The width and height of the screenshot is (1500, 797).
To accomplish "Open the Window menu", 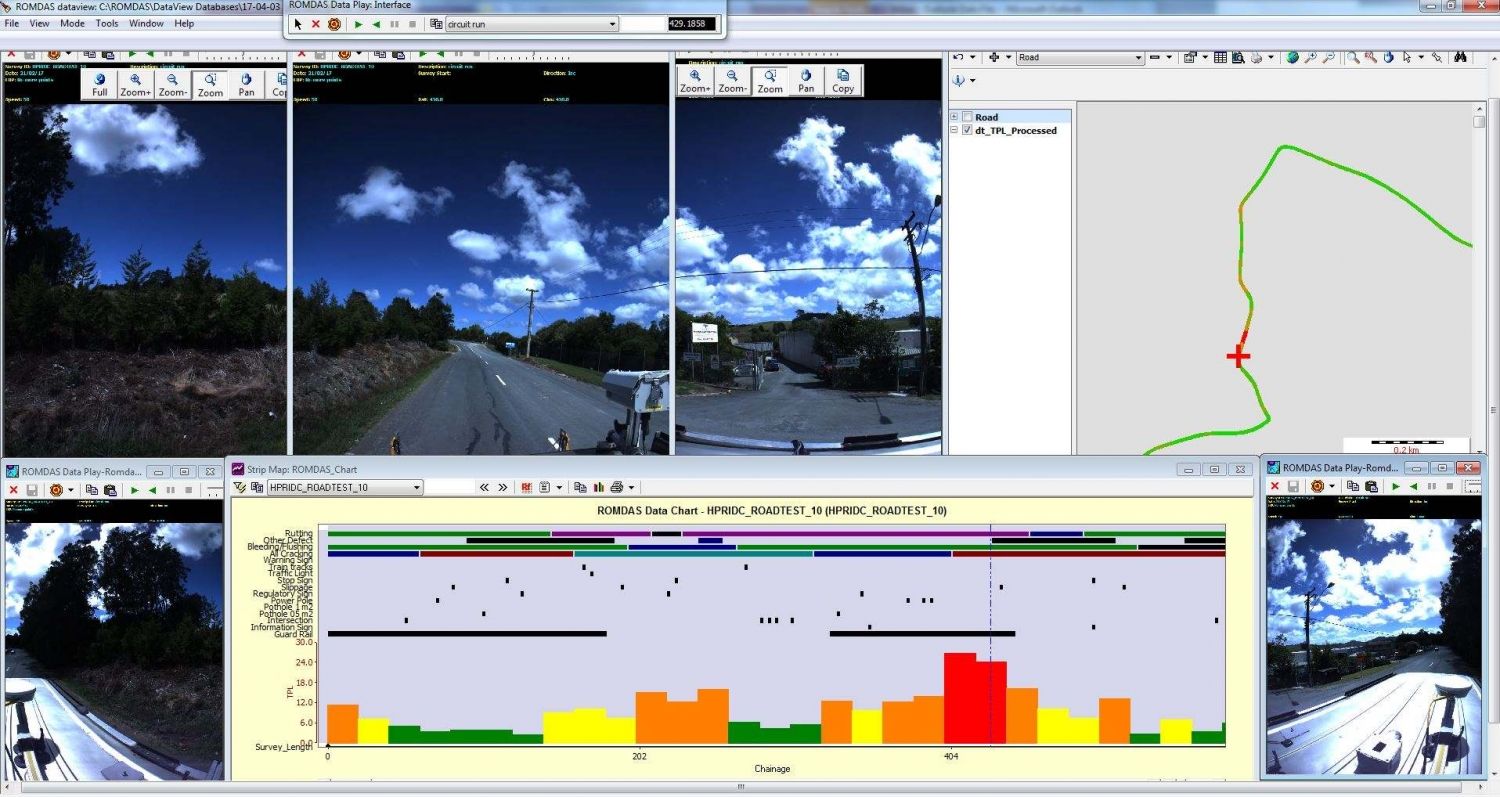I will pos(146,23).
